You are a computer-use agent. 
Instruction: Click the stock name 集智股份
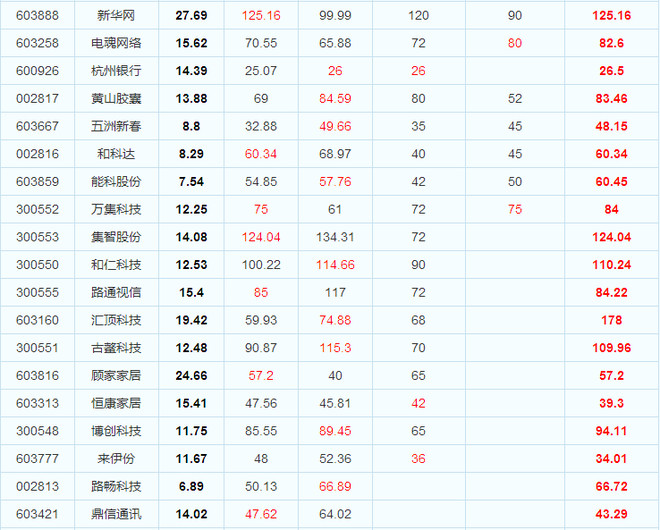coord(116,237)
